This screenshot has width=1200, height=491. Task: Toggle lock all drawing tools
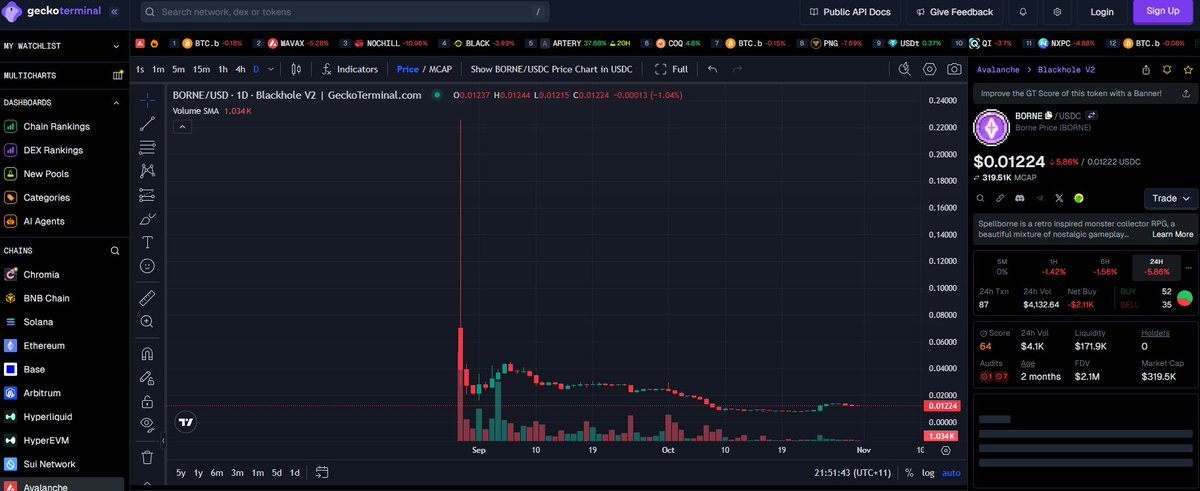(x=147, y=401)
